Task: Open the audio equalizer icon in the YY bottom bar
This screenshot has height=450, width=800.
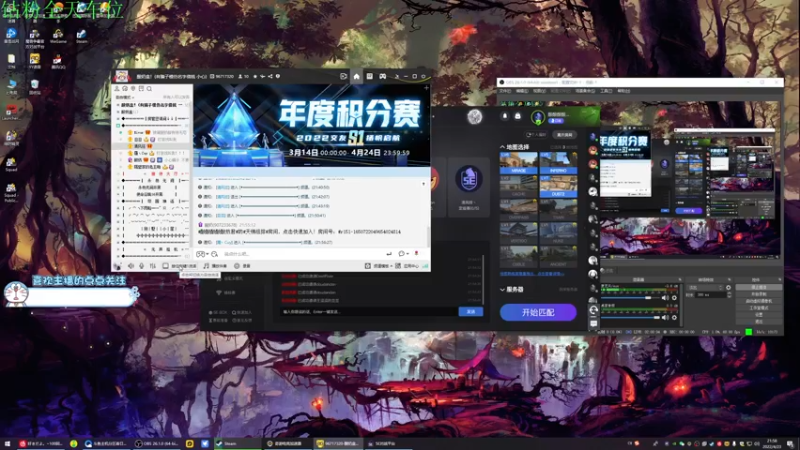Action: tap(153, 266)
